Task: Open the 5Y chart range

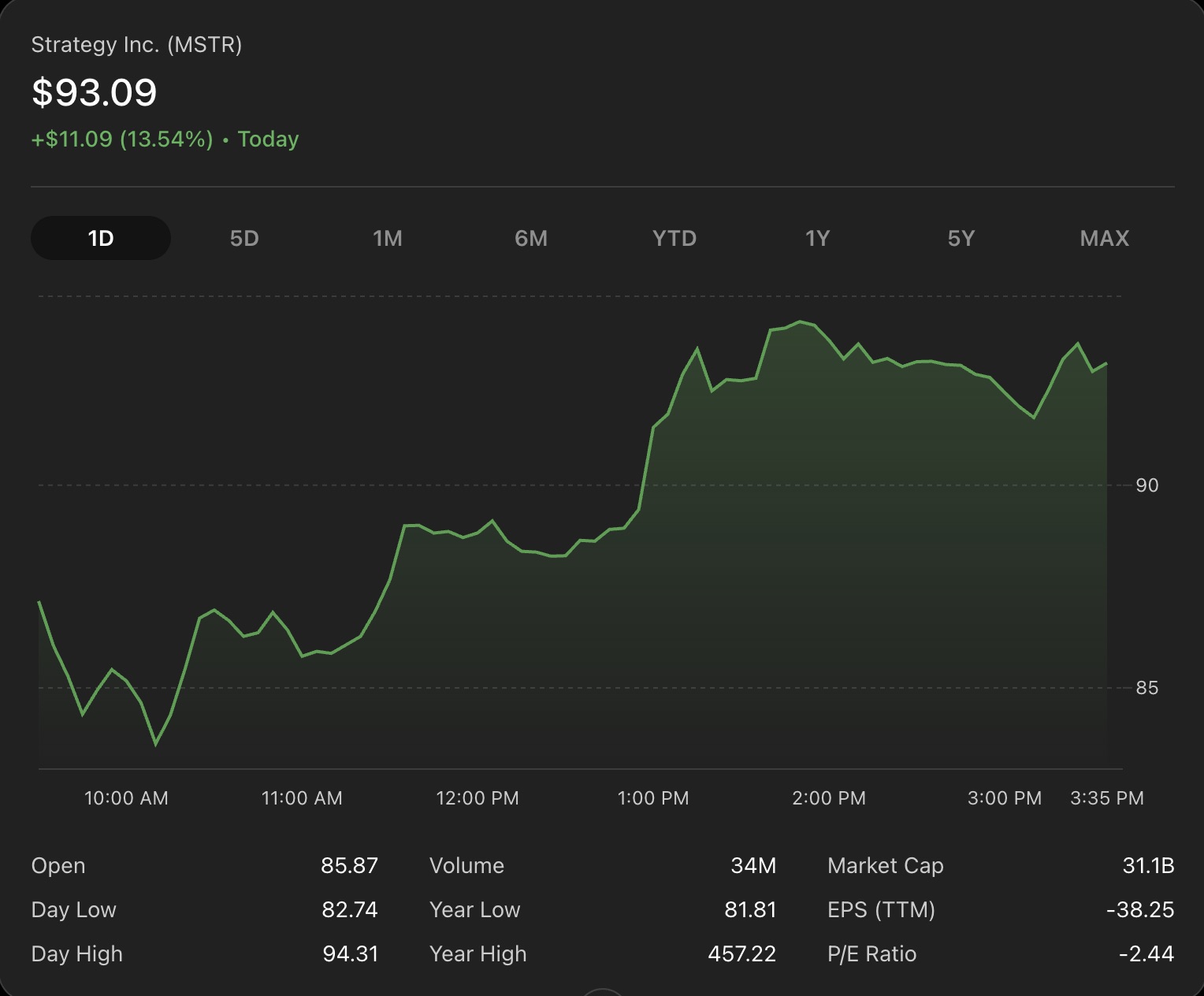Action: pos(961,238)
